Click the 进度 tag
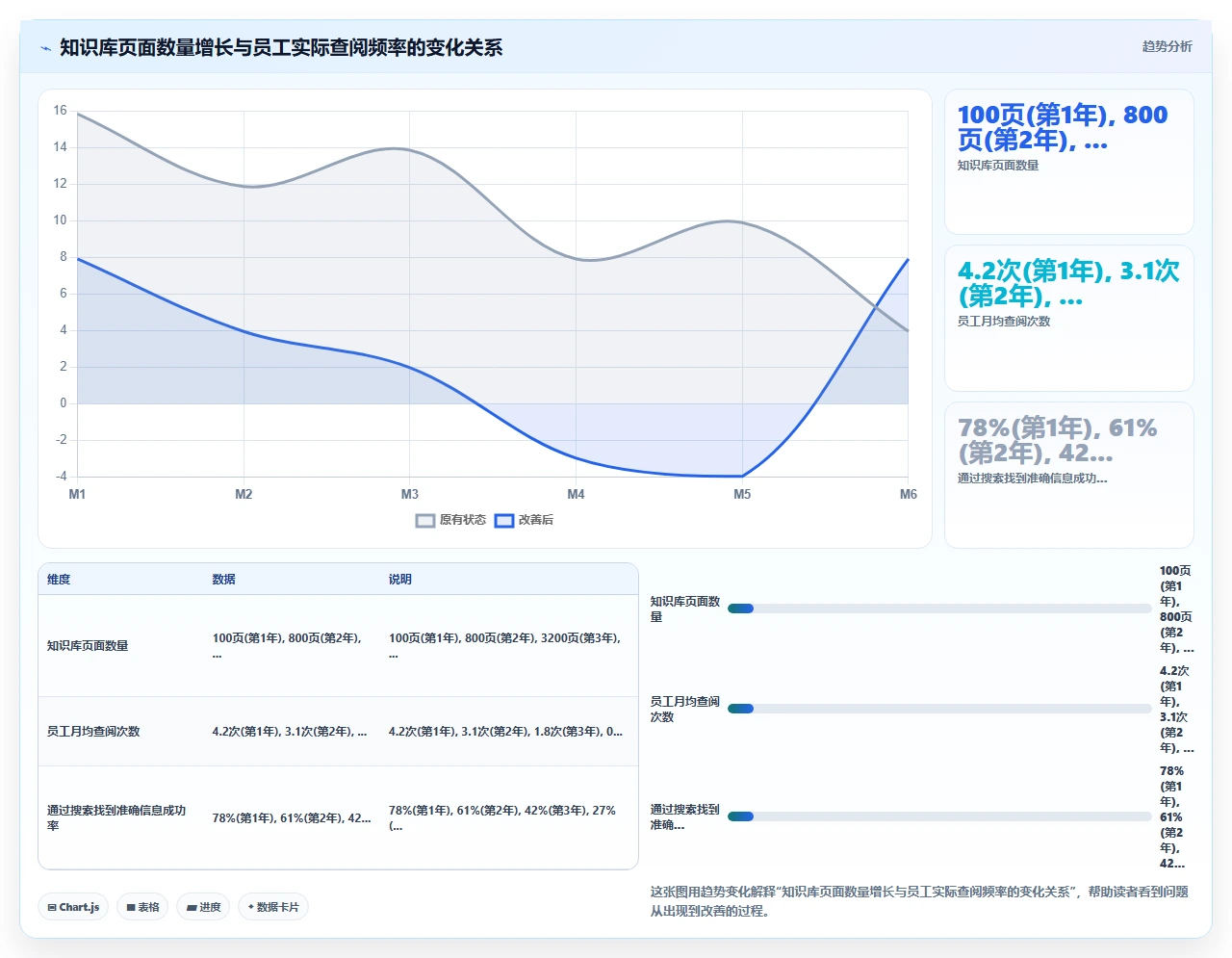The image size is (1232, 958). 203,907
